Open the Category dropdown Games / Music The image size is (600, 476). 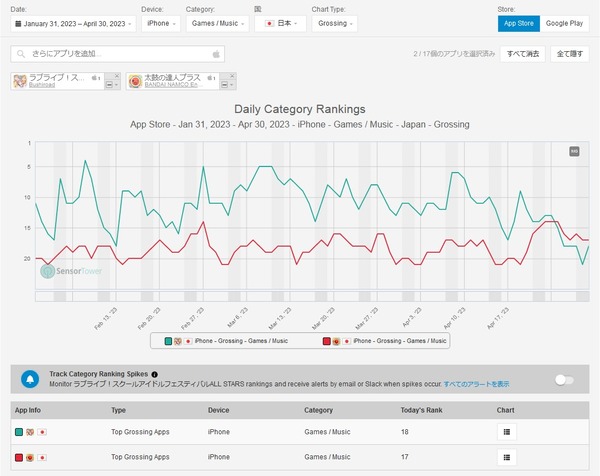(x=217, y=24)
